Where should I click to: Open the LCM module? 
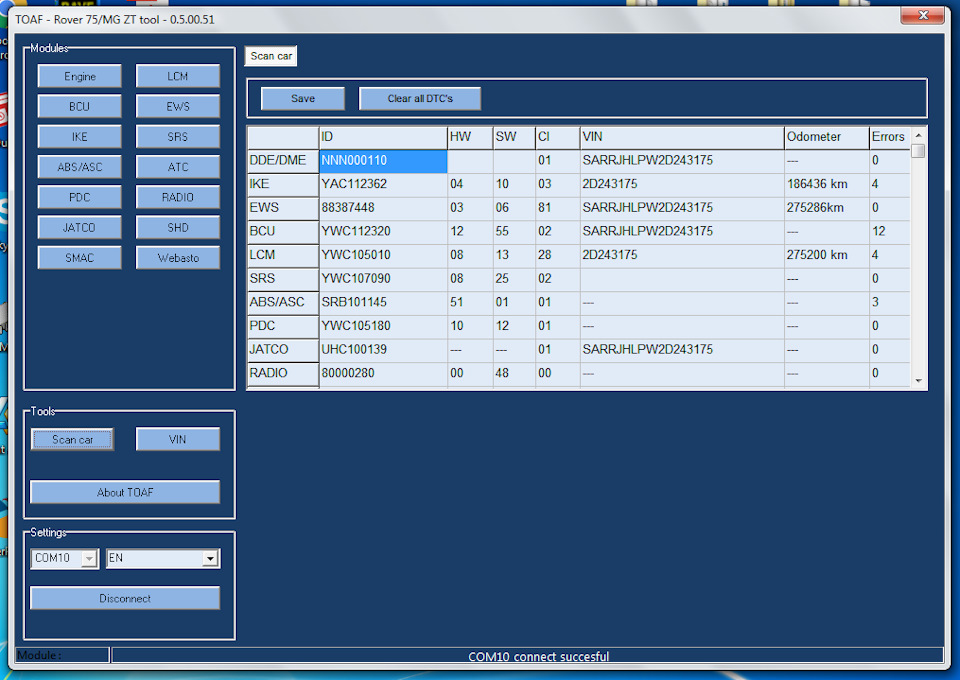(178, 77)
